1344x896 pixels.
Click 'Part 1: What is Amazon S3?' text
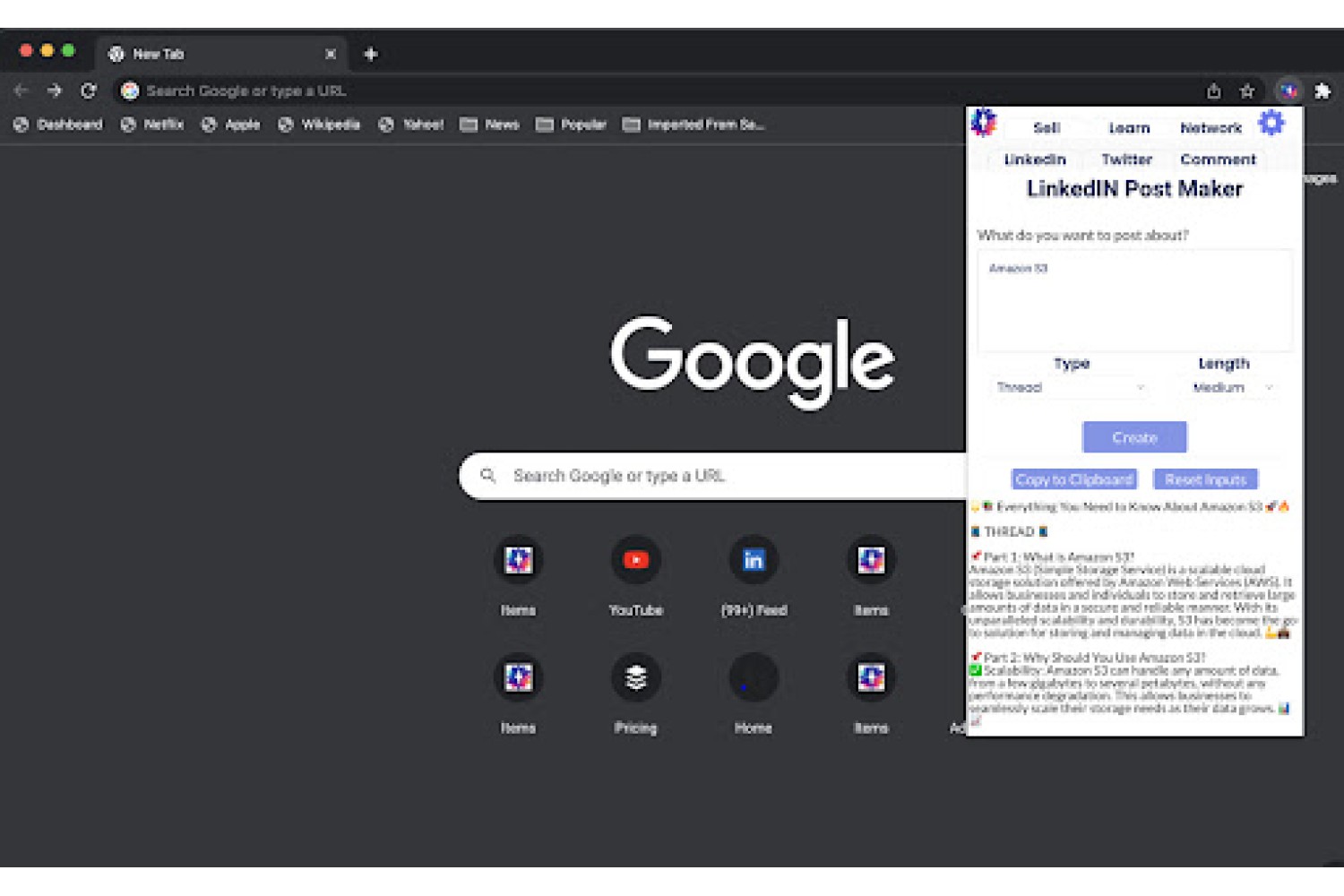(1059, 556)
